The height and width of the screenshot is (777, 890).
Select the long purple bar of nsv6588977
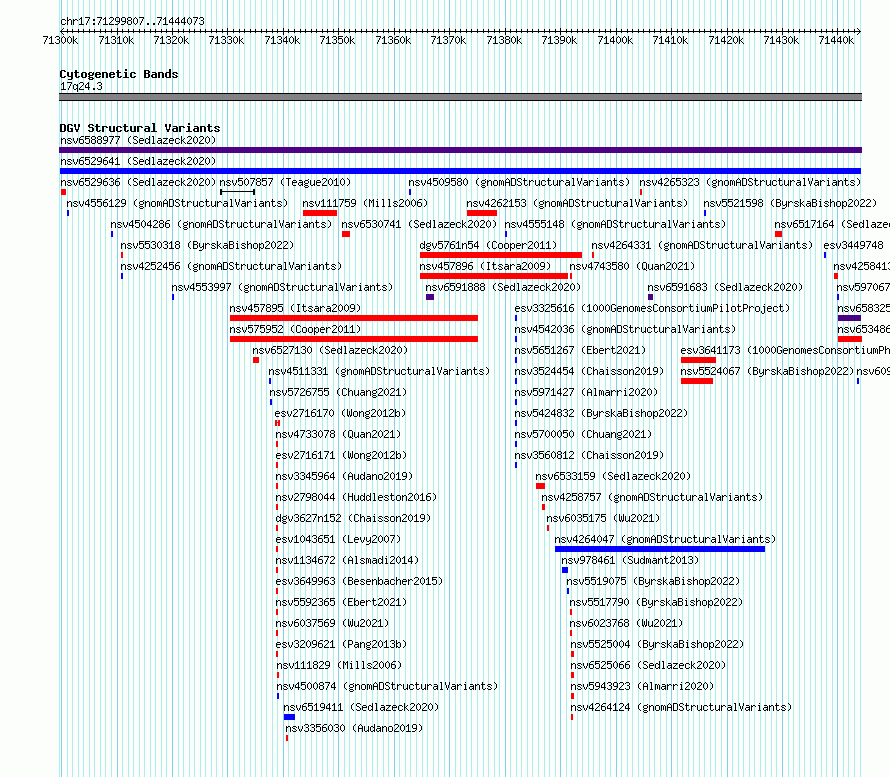click(x=460, y=150)
